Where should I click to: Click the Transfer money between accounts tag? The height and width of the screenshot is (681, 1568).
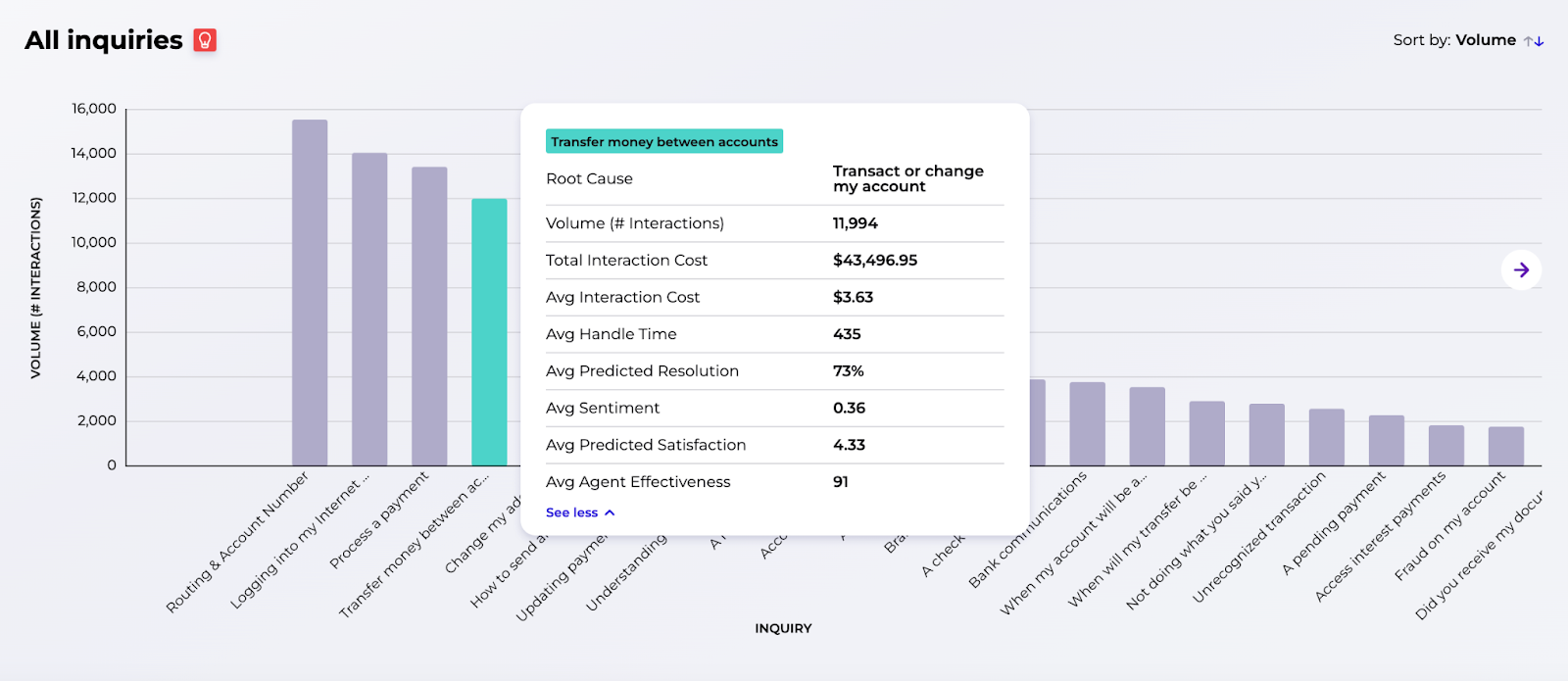pos(664,142)
